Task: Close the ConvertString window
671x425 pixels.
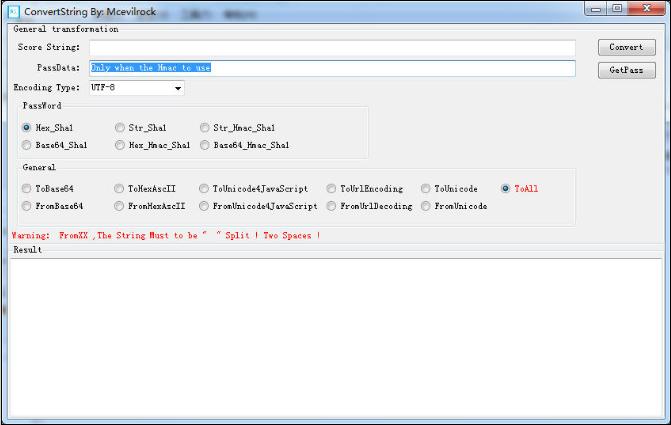Action: pos(647,9)
